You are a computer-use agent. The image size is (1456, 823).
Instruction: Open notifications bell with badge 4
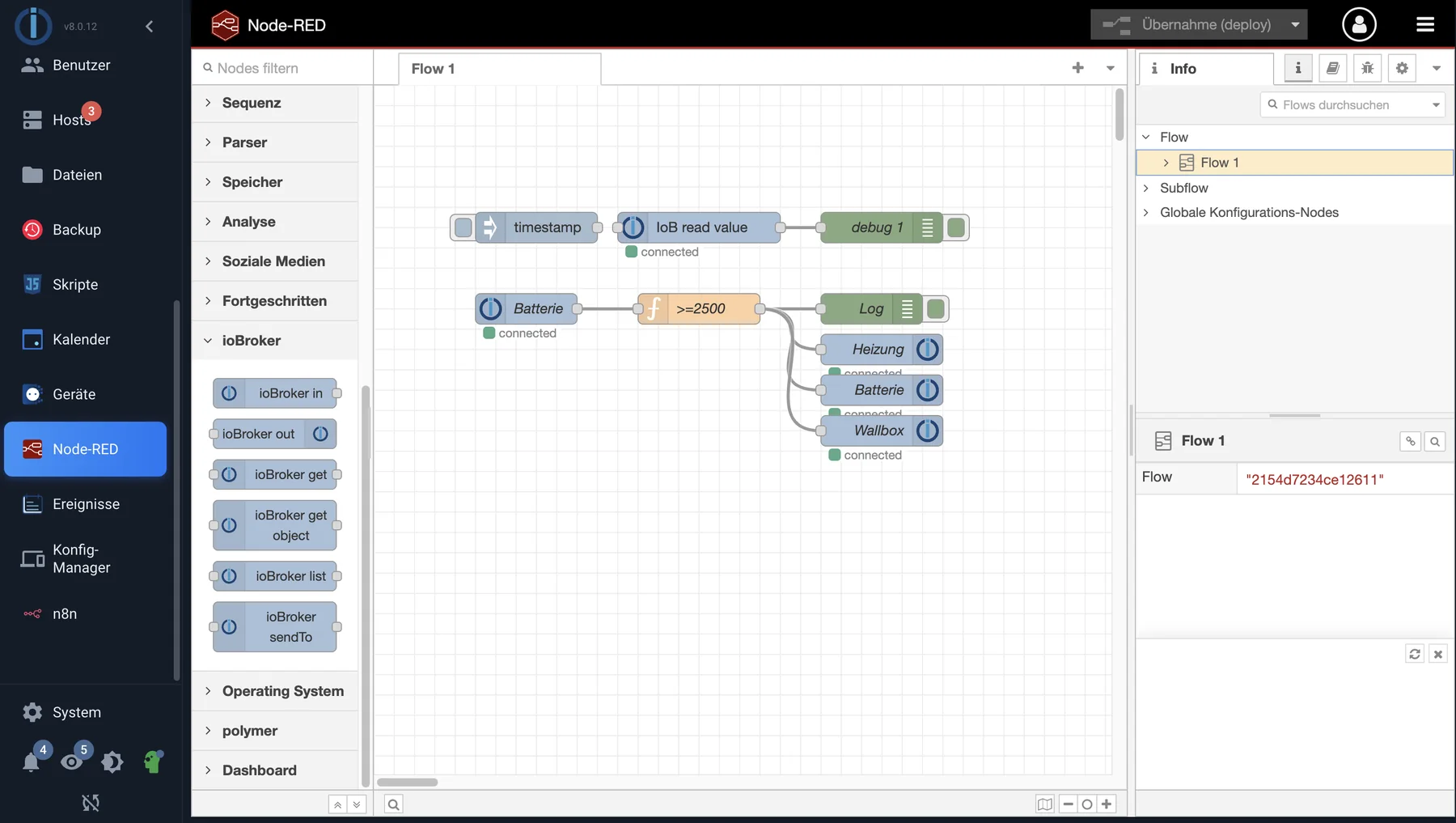32,761
